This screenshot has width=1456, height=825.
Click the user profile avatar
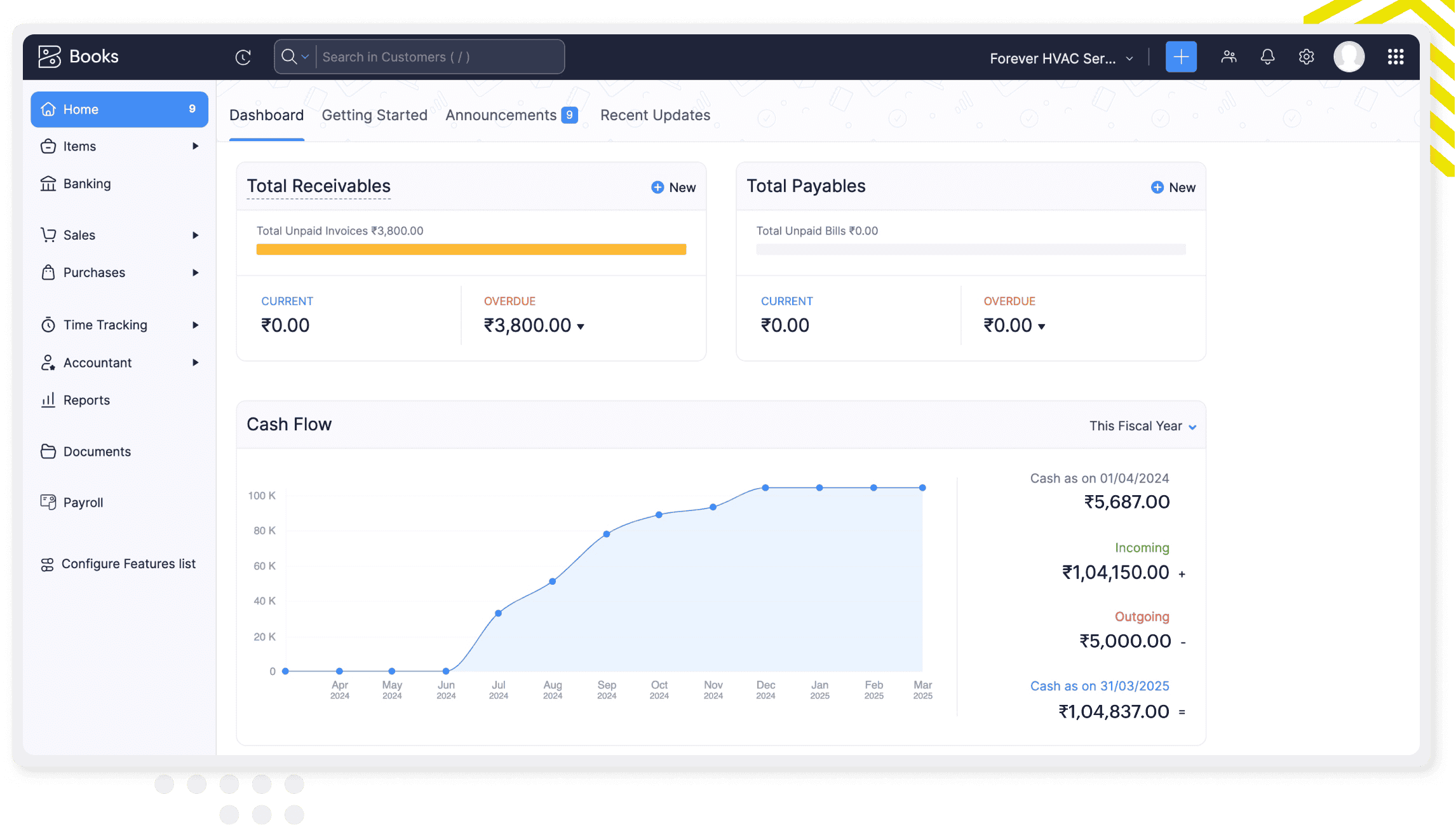point(1349,57)
